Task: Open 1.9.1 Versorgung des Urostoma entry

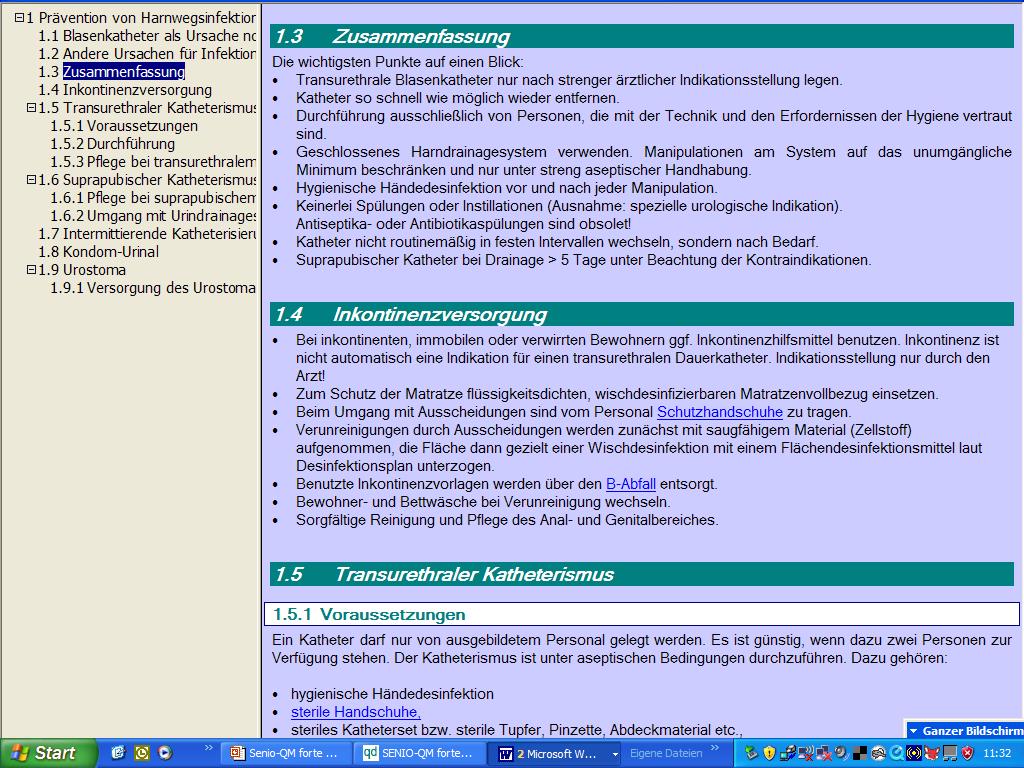Action: tap(153, 288)
